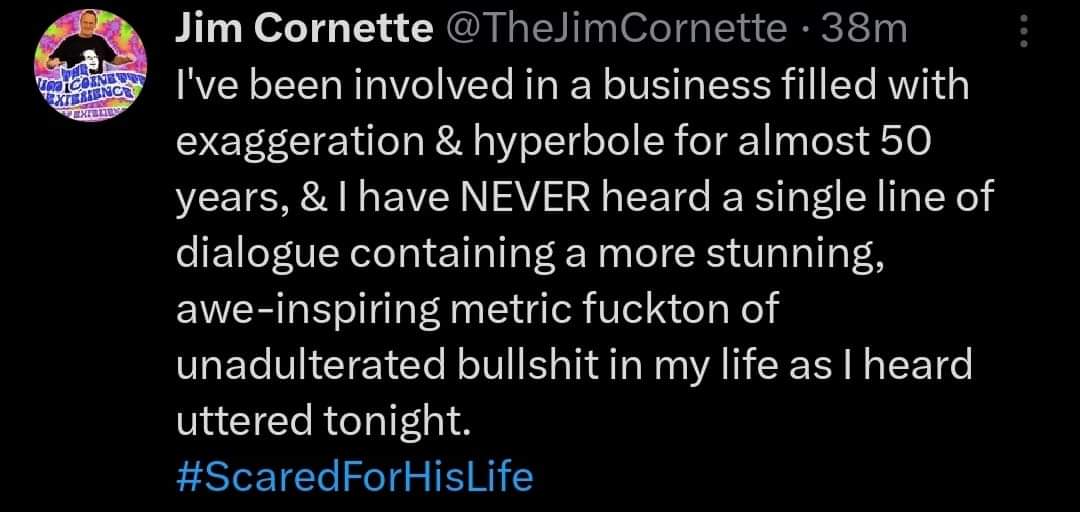Screen dimensions: 1080x512
Task: Click the phrase "uttered tonight." in the tweet
Action: [x=322, y=422]
